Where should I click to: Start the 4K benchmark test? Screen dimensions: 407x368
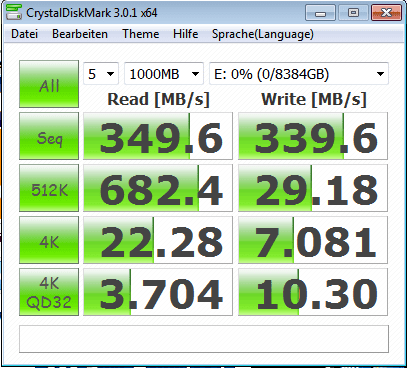pos(49,240)
